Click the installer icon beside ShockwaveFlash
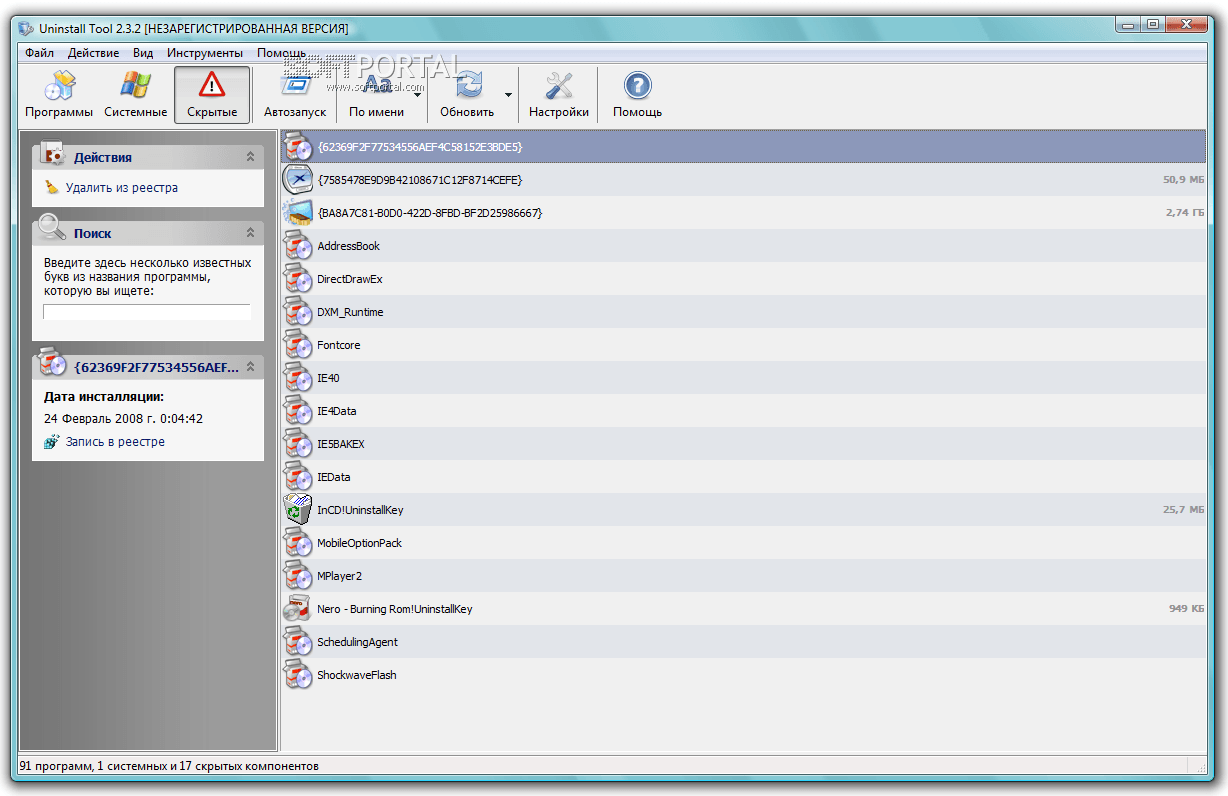The width and height of the screenshot is (1228, 796). coord(298,675)
